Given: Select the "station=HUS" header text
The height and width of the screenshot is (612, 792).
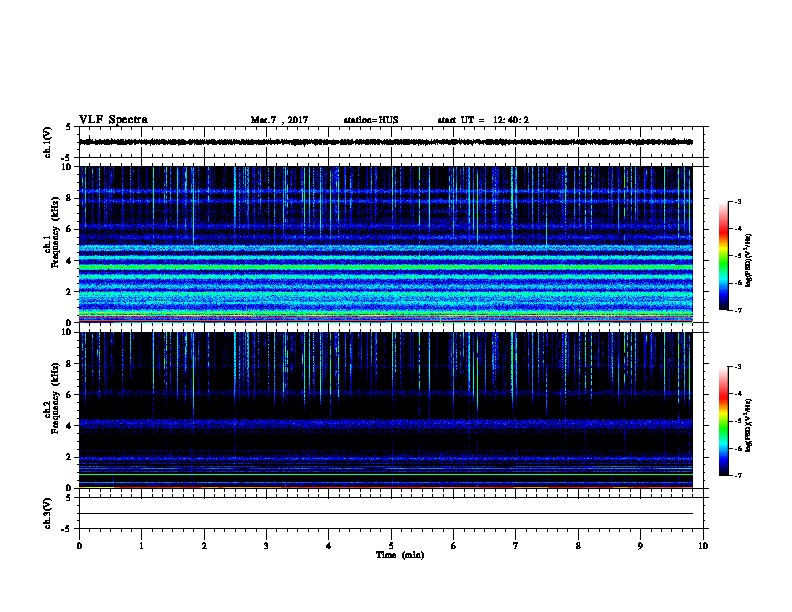Looking at the screenshot, I should (371, 120).
